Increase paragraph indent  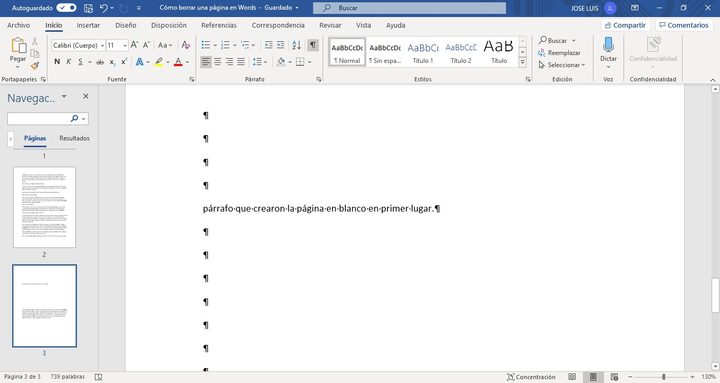(280, 45)
